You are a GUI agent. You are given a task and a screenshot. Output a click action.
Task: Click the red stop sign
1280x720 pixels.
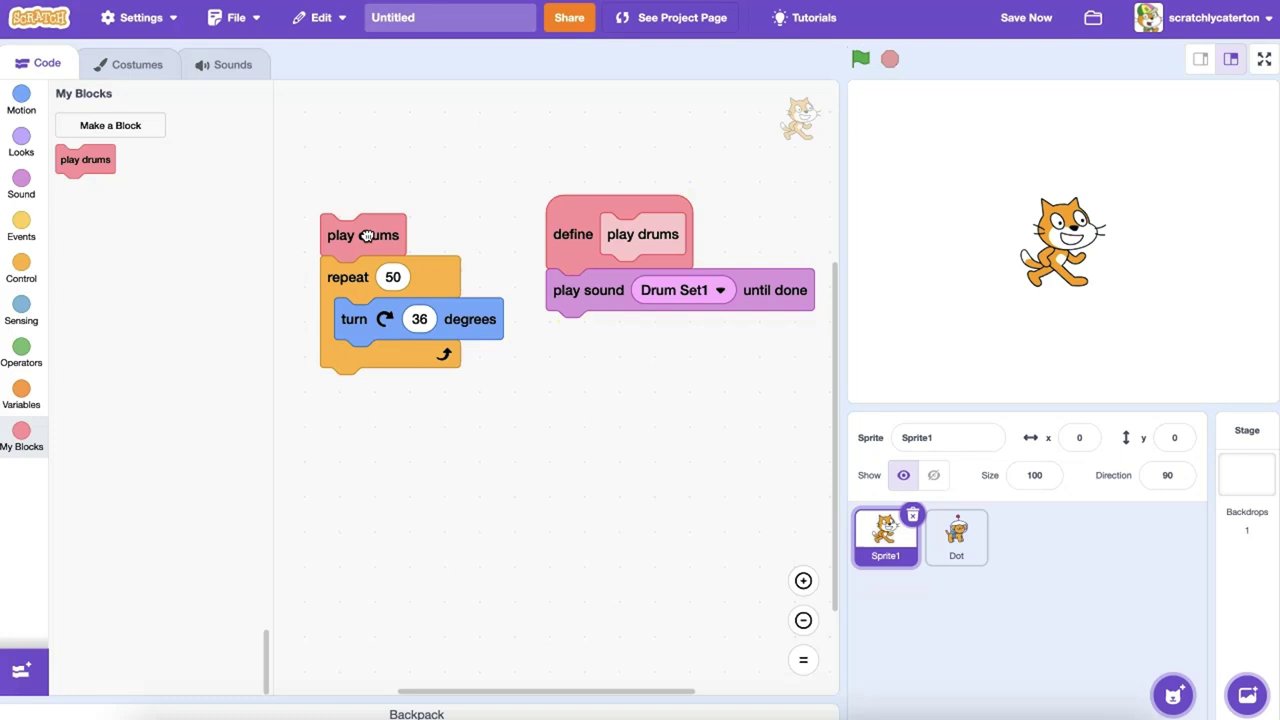pyautogui.click(x=889, y=59)
